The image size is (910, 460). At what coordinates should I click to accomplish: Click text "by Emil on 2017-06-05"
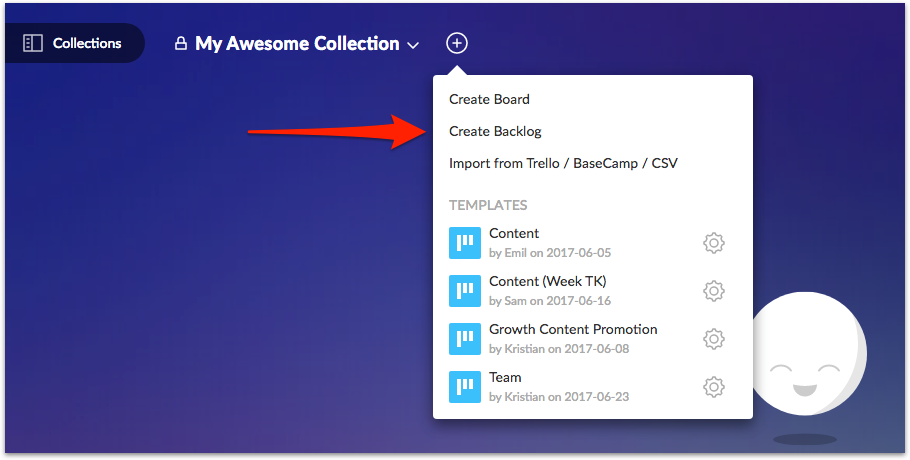coord(550,253)
